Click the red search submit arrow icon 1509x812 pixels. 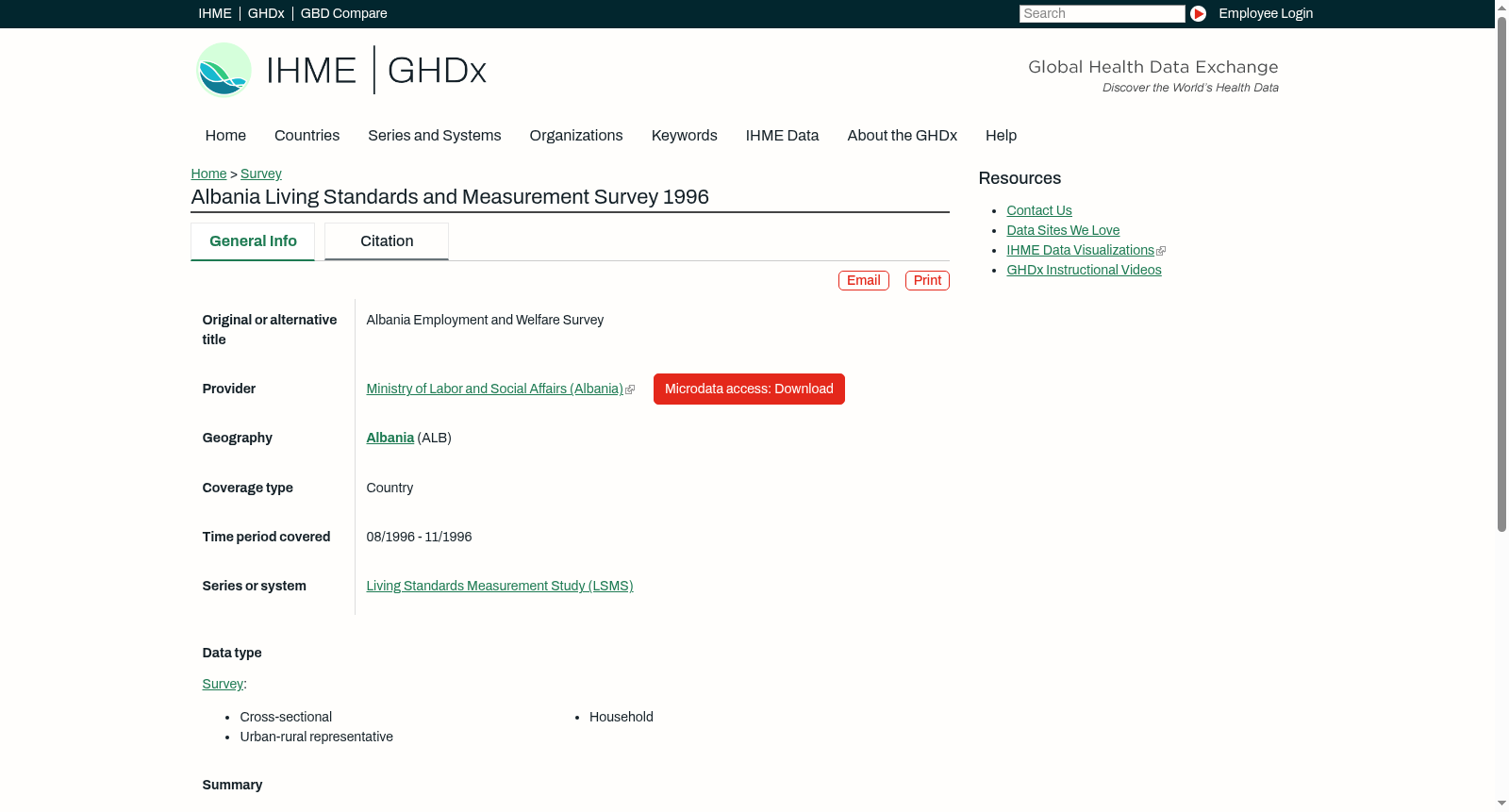coord(1198,13)
